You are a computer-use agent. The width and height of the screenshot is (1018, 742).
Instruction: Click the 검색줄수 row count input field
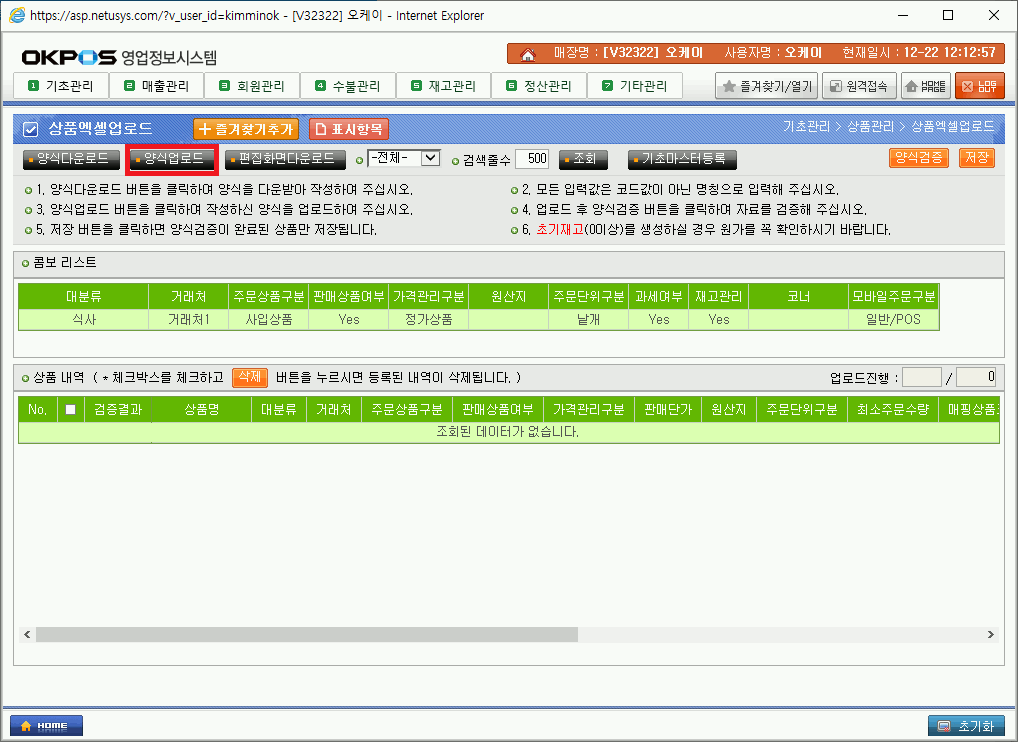coord(531,159)
